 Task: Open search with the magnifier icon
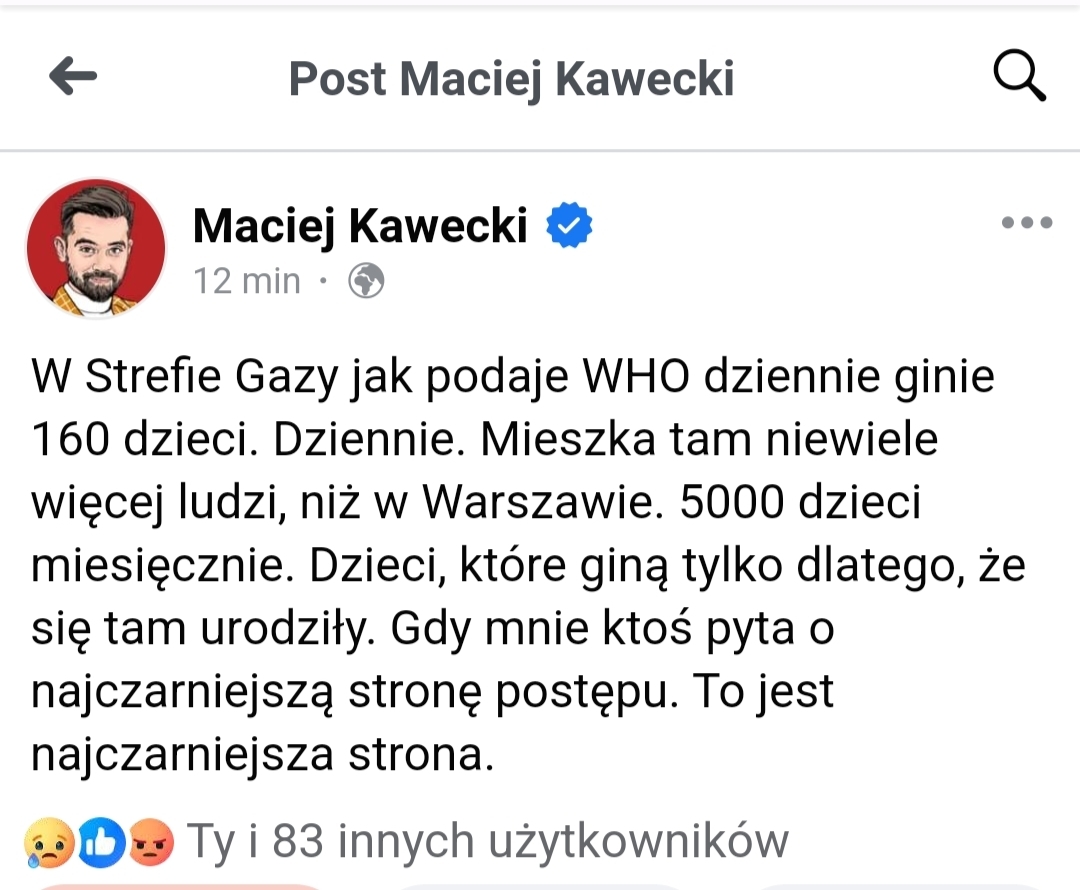click(x=1018, y=77)
